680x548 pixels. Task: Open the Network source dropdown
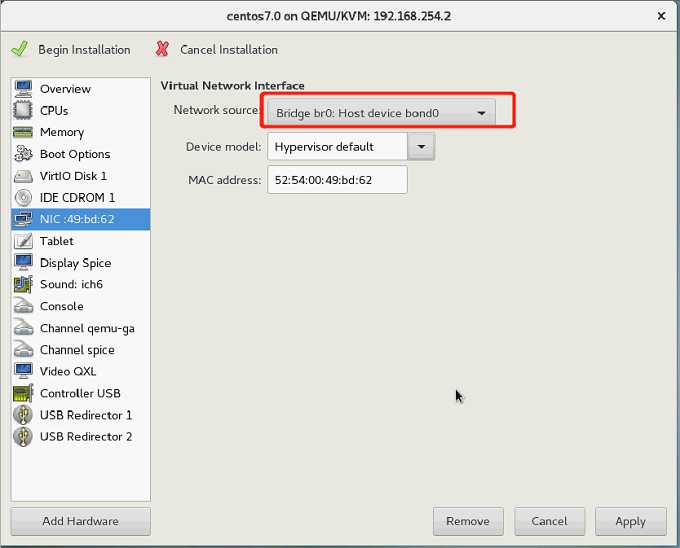pos(381,113)
